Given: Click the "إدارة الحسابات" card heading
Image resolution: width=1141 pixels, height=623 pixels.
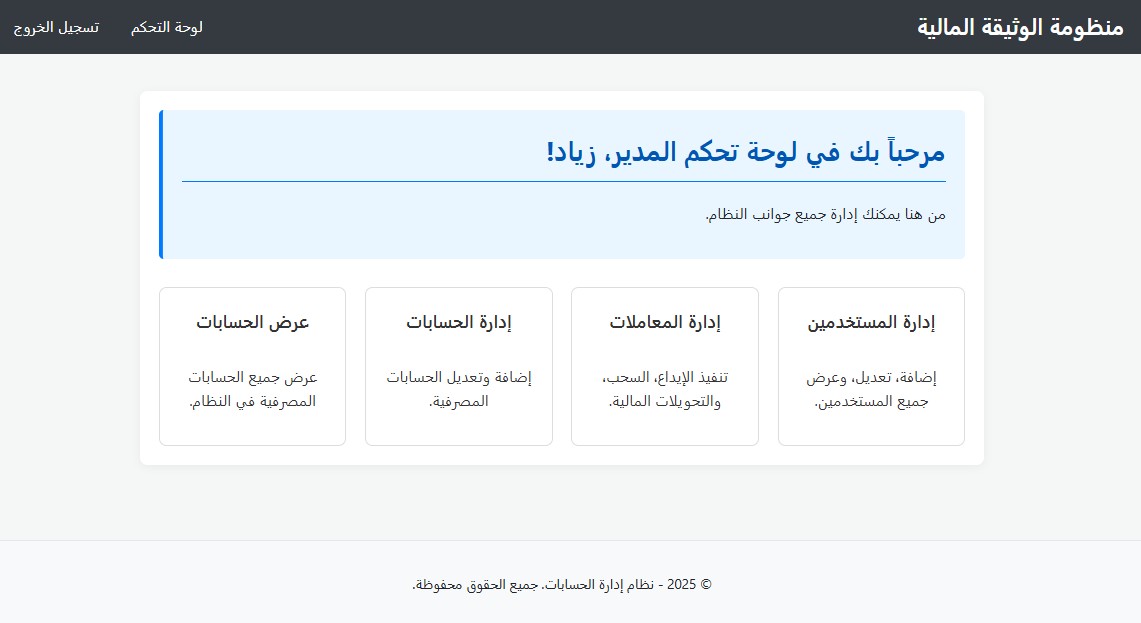Looking at the screenshot, I should point(459,321).
